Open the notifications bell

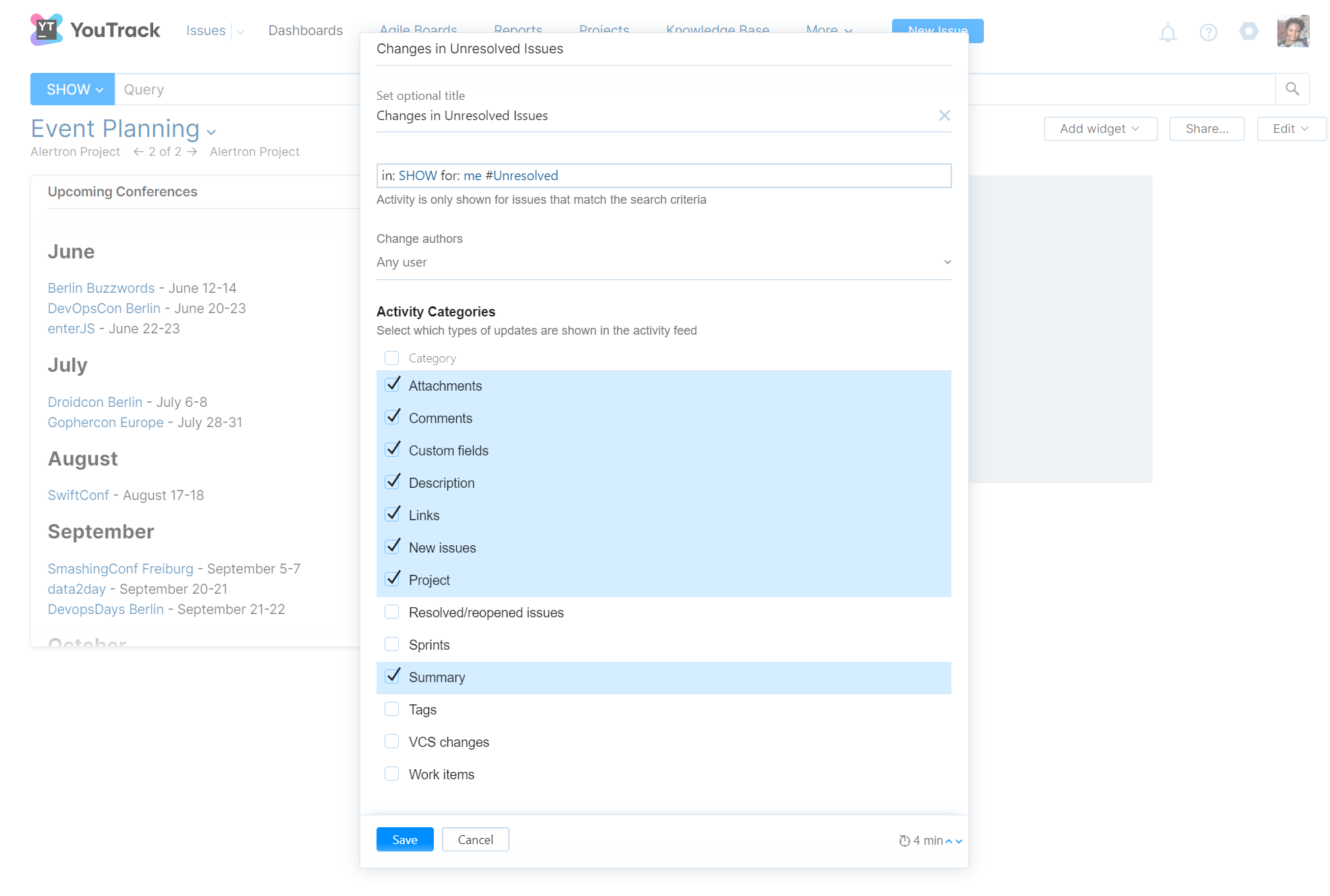point(1167,32)
